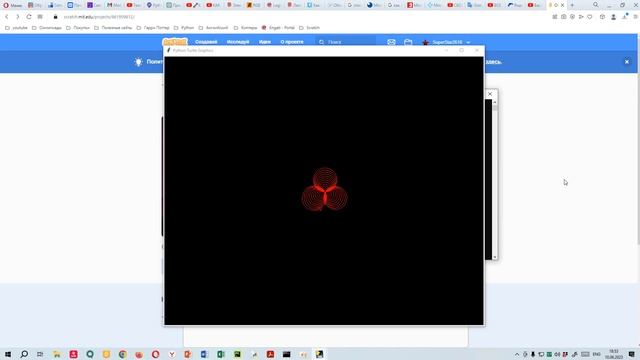640x360 pixels.
Task: Open the Покупки bookmark folder
Action: 78,28
